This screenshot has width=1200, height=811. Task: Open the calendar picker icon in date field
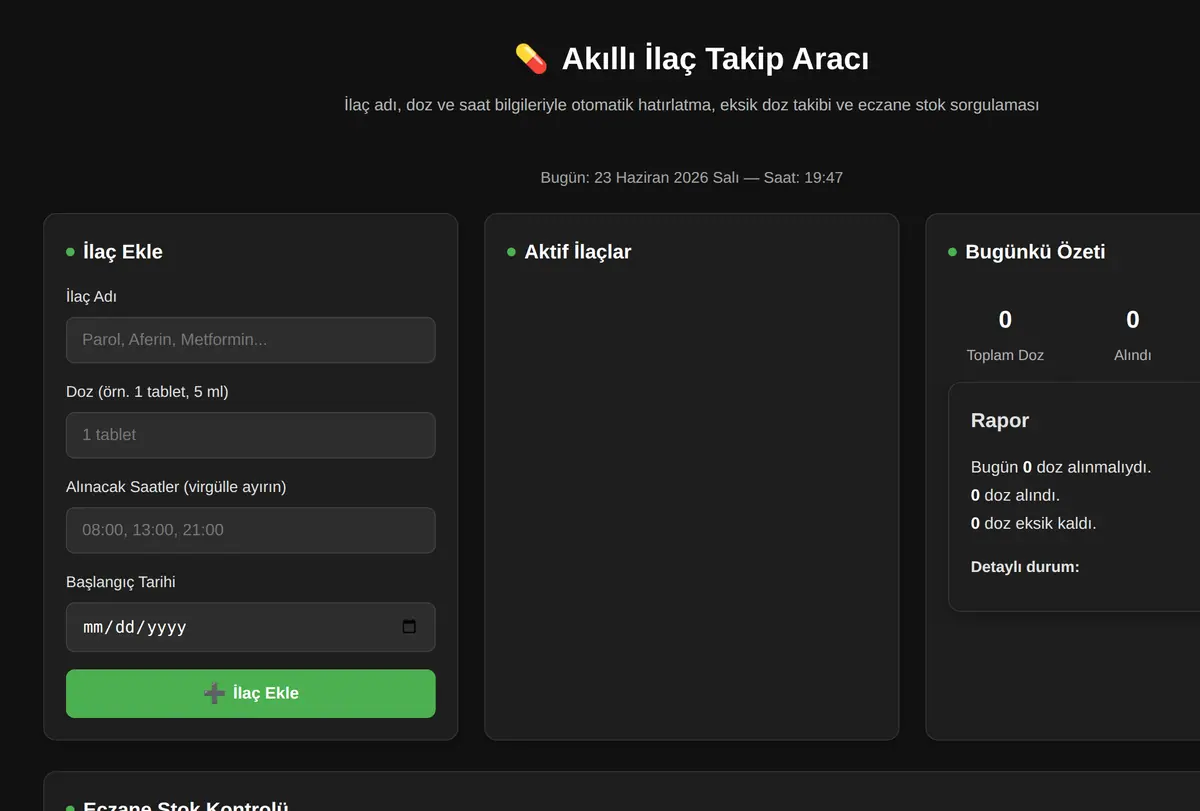(409, 627)
